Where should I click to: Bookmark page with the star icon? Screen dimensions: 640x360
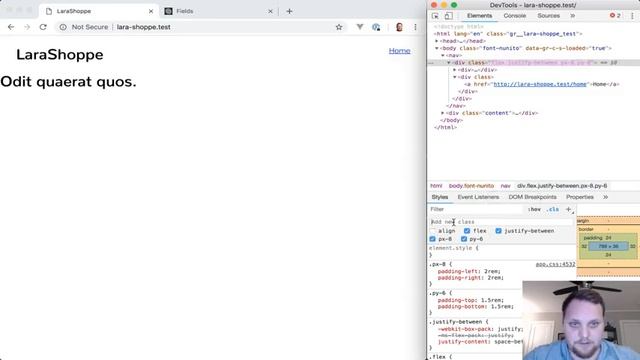(x=339, y=27)
